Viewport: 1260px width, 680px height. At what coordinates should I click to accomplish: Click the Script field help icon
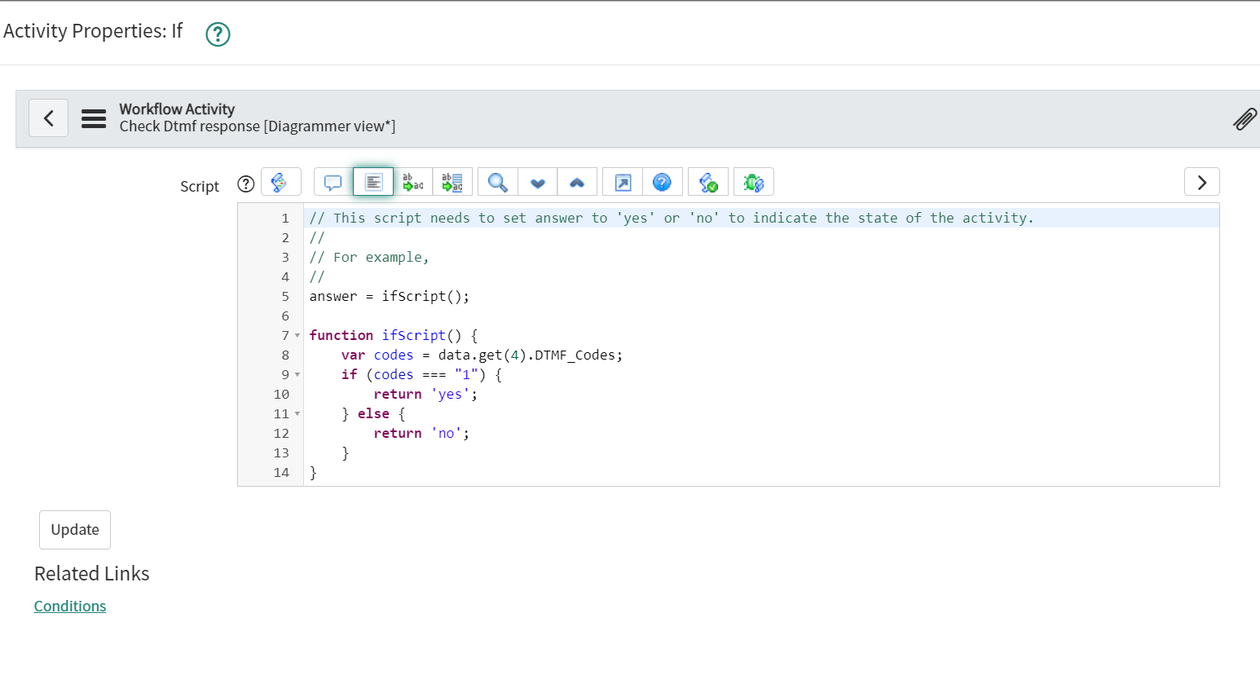coord(246,184)
